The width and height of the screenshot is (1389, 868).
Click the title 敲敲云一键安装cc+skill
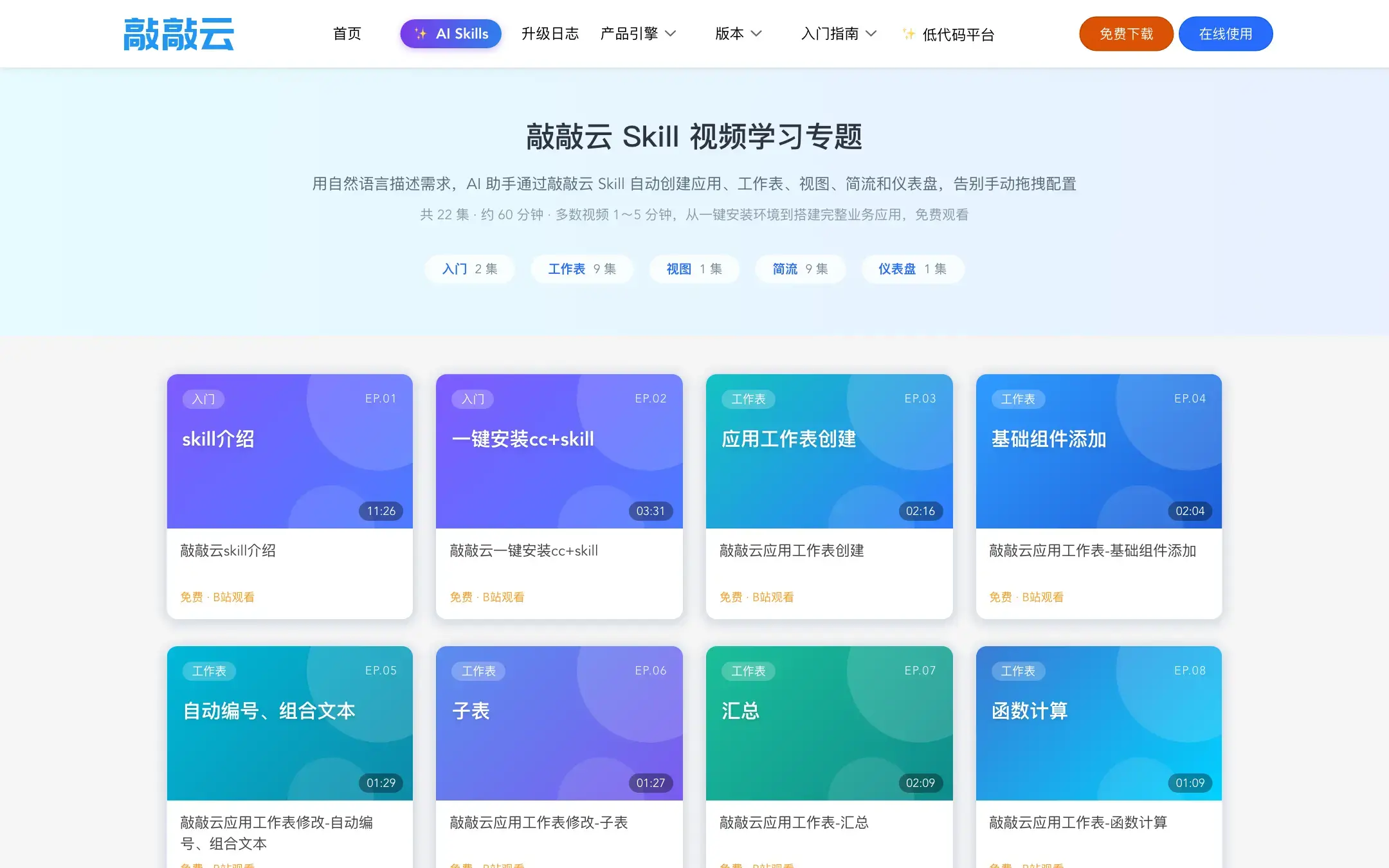(x=524, y=550)
